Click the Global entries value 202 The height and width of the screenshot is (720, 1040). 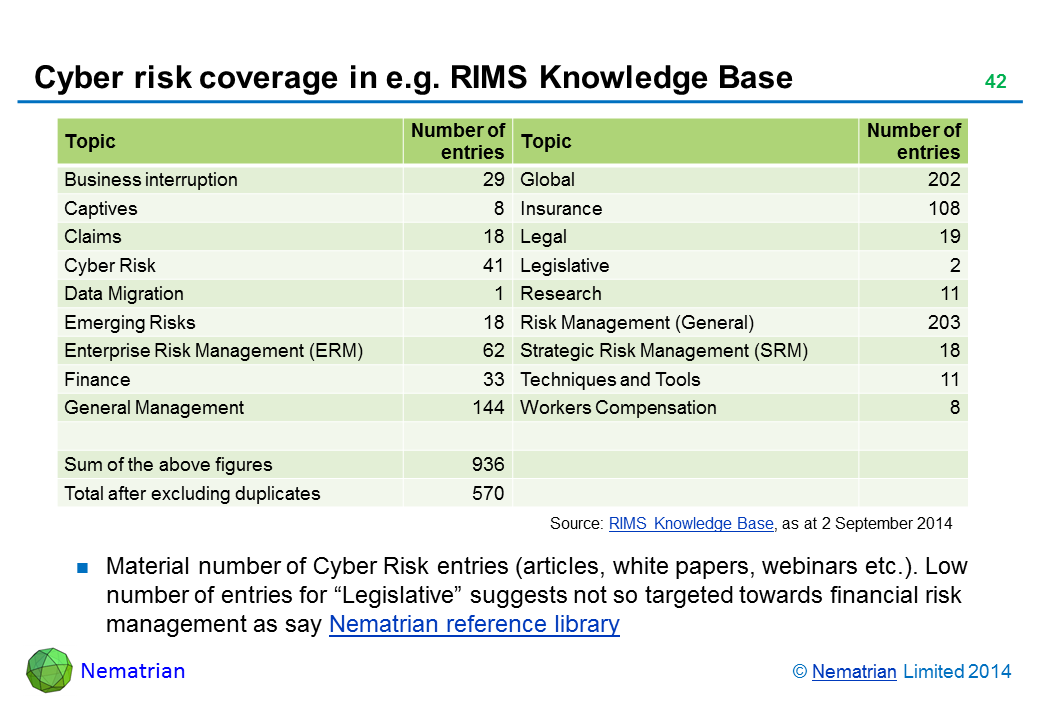[x=942, y=180]
